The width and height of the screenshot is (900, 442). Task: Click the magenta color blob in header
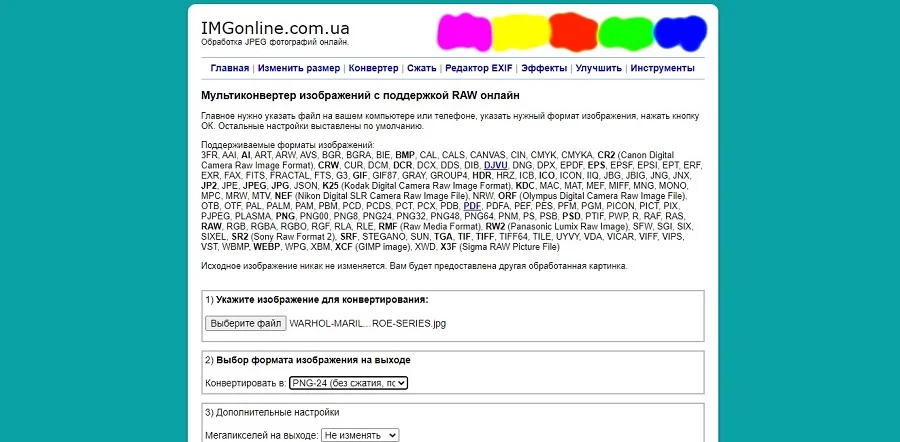464,32
